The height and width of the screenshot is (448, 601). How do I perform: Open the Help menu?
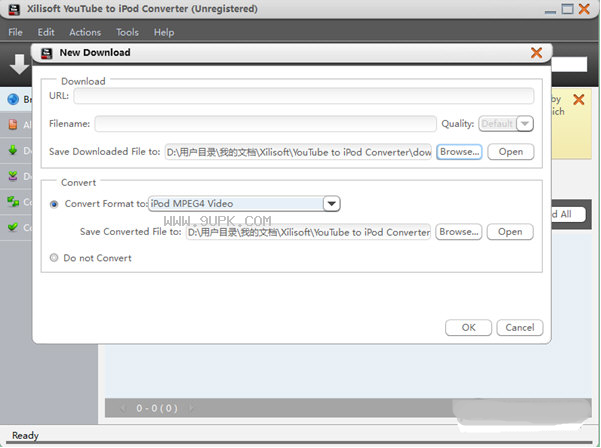164,32
